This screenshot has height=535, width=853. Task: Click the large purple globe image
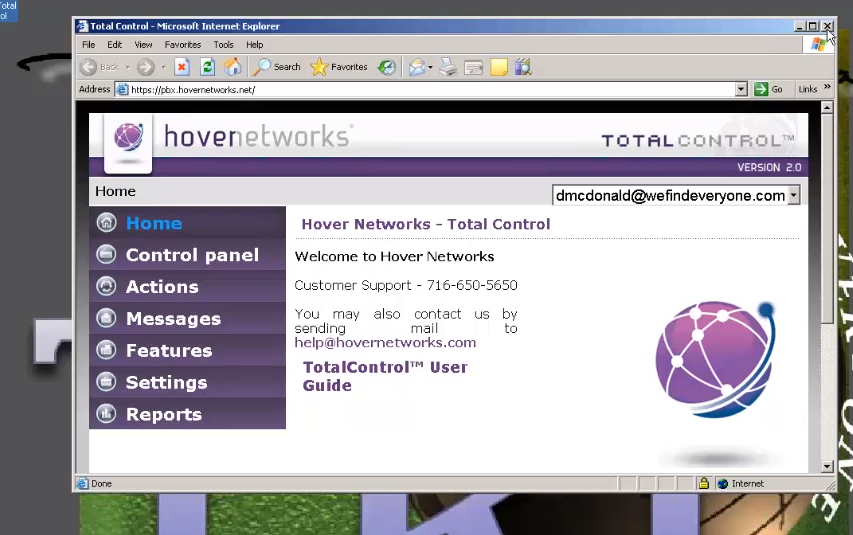click(x=715, y=360)
